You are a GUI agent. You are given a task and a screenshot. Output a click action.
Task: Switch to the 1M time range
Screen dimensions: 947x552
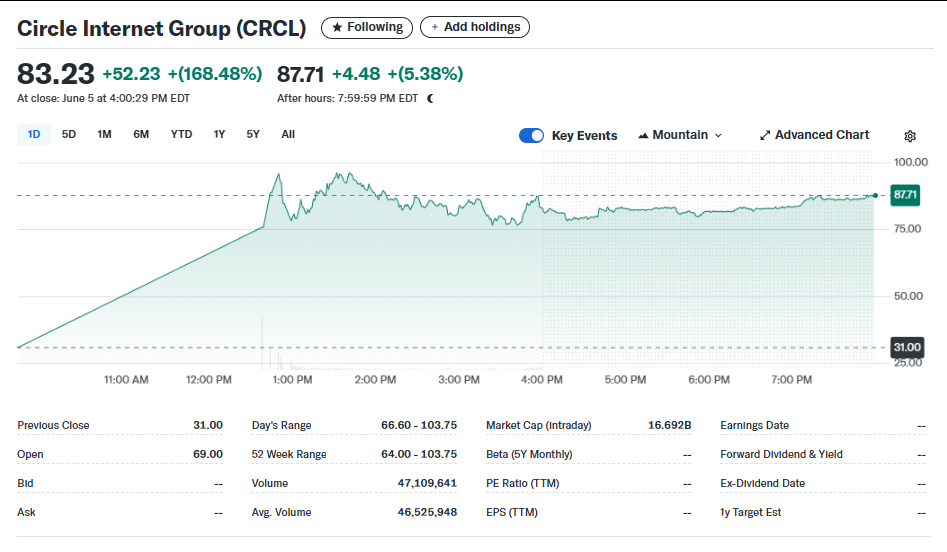(x=104, y=134)
